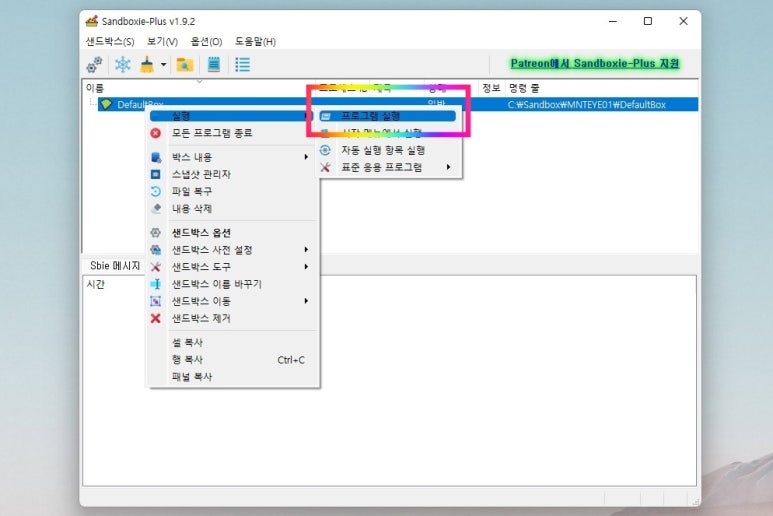Open 스냅샷 관리자 from context menu
773x516 pixels.
point(231,174)
